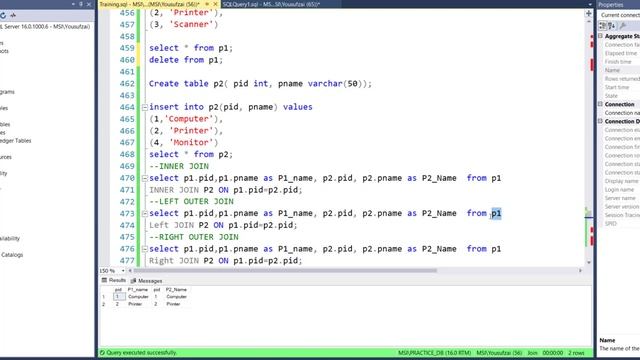Click the vertical scrollbar down arrow
Screen dimensions: 640x360
click(x=589, y=262)
